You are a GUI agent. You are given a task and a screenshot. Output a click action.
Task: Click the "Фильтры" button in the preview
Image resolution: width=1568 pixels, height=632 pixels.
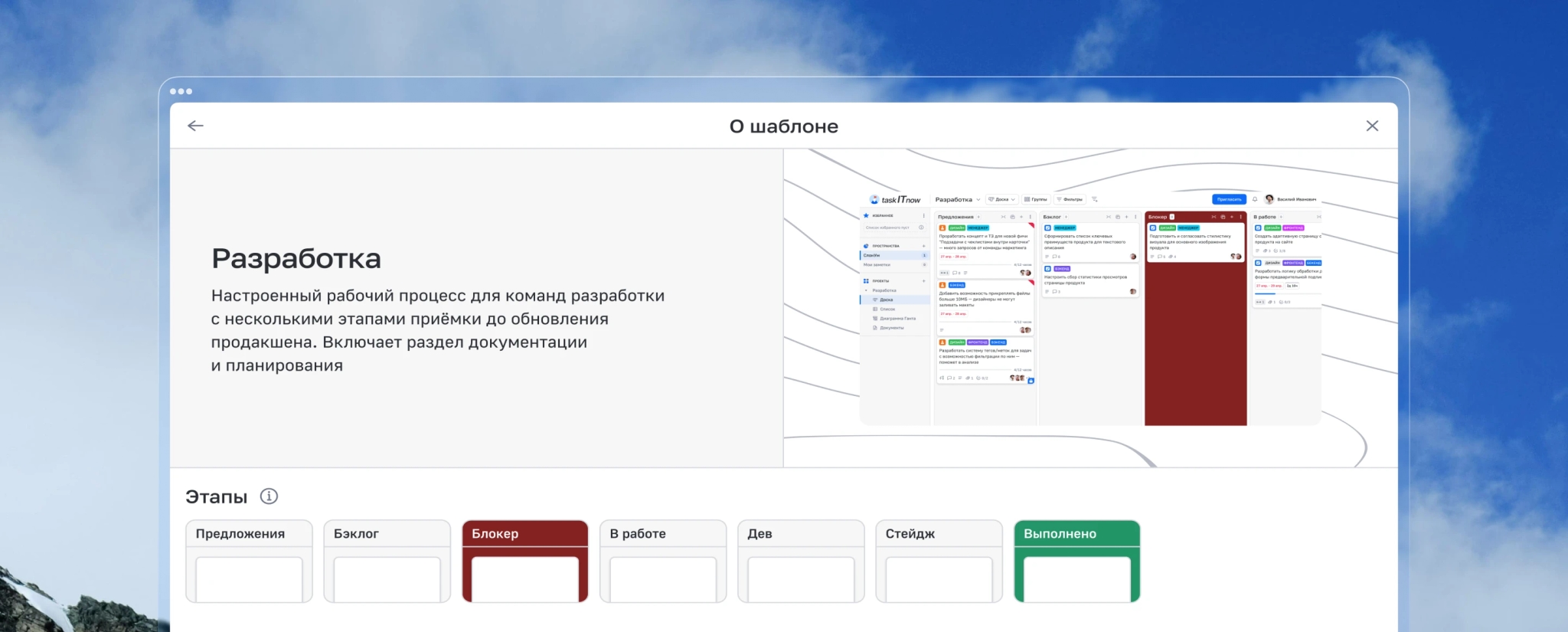pyautogui.click(x=1070, y=199)
